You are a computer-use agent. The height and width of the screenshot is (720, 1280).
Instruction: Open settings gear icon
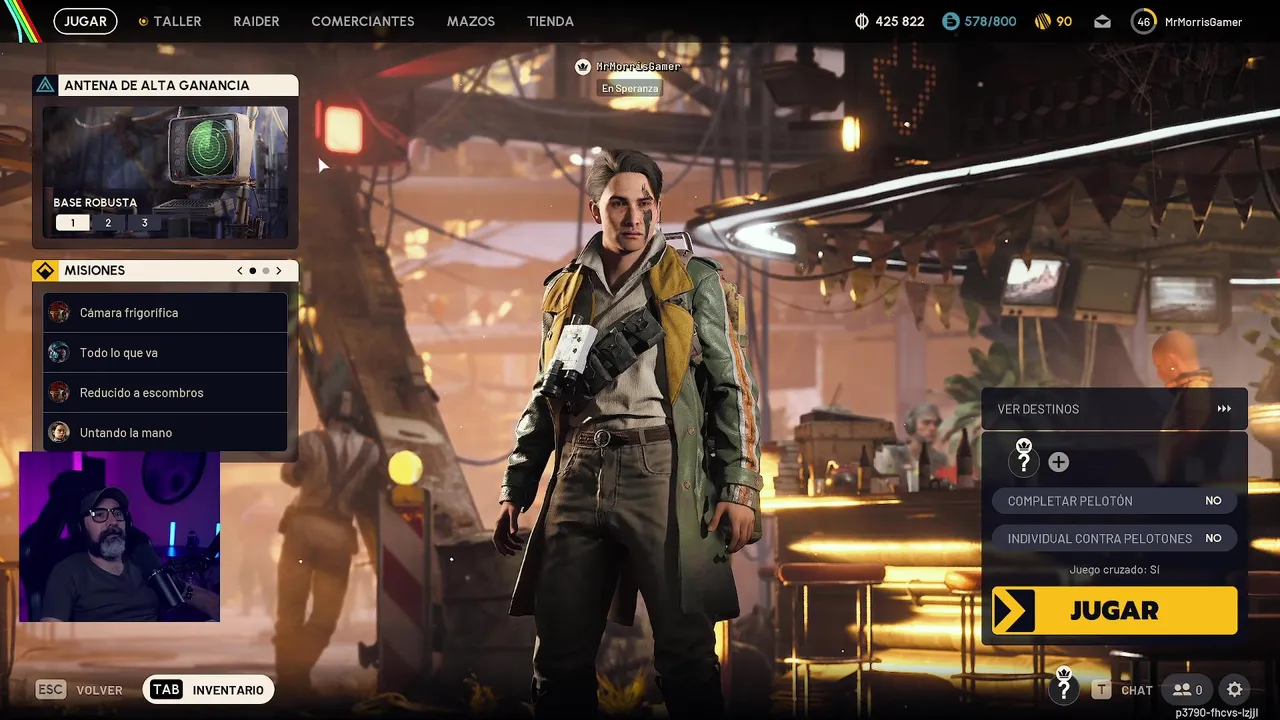click(x=1234, y=690)
